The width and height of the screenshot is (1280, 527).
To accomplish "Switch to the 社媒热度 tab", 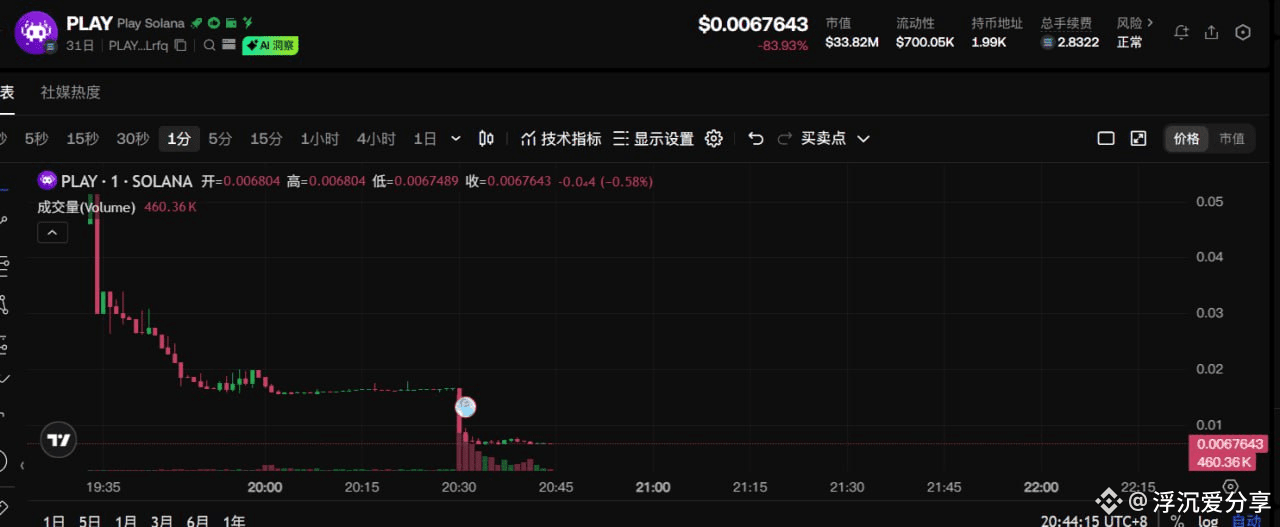I will tap(70, 92).
